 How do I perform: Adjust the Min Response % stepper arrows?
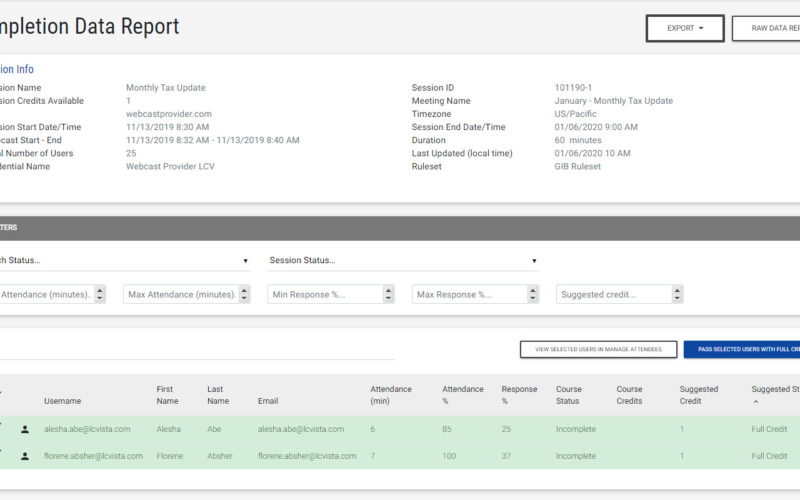point(388,294)
